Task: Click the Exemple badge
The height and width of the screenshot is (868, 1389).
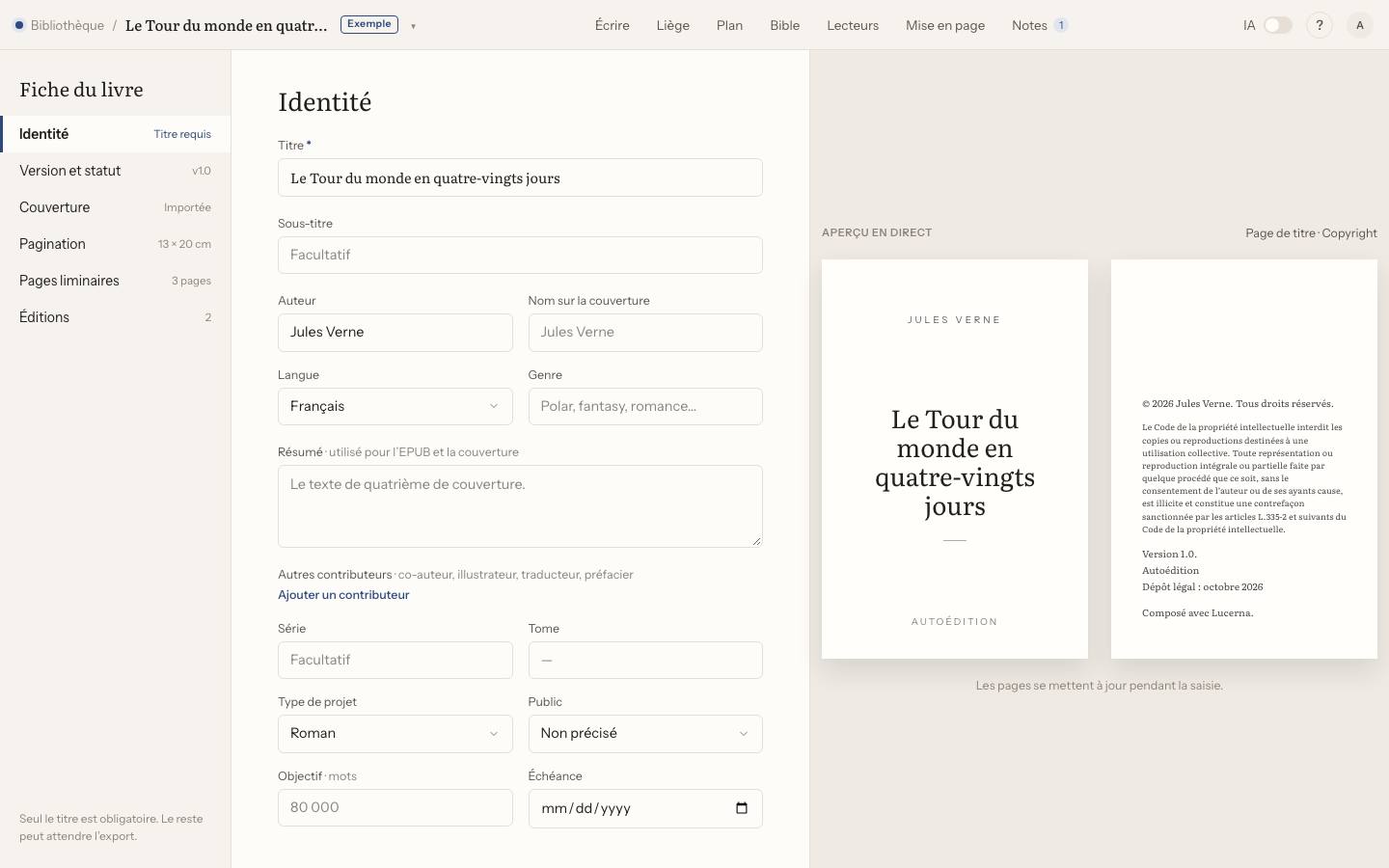Action: point(369,24)
